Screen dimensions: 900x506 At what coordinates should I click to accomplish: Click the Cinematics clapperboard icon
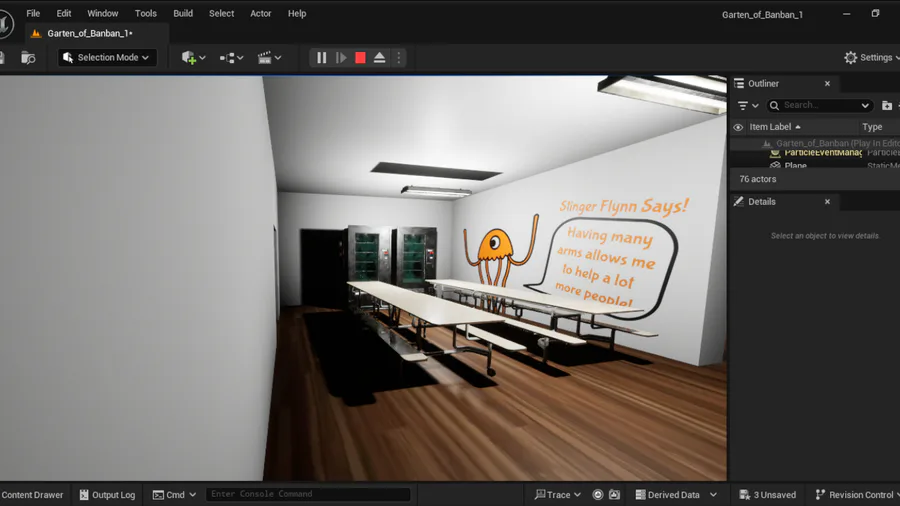[265, 57]
